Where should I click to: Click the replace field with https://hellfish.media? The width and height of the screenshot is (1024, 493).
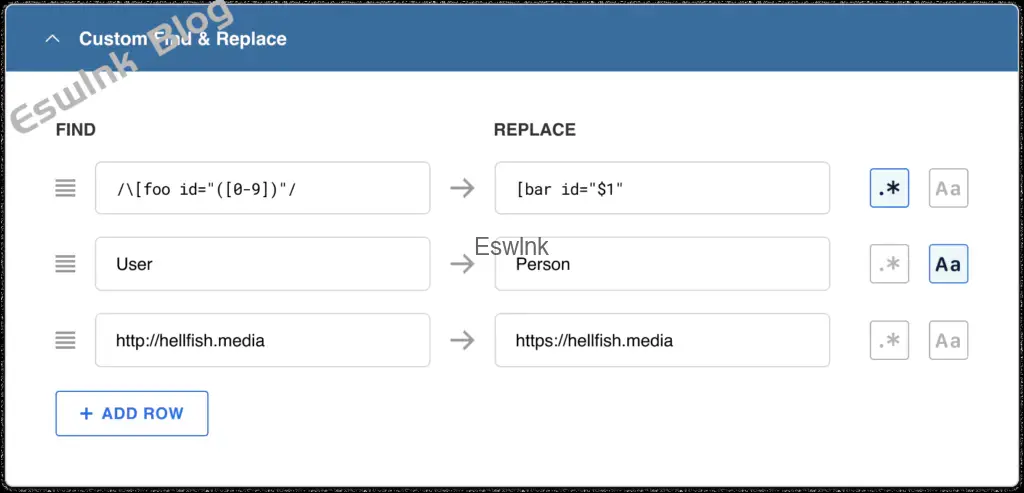pos(662,340)
